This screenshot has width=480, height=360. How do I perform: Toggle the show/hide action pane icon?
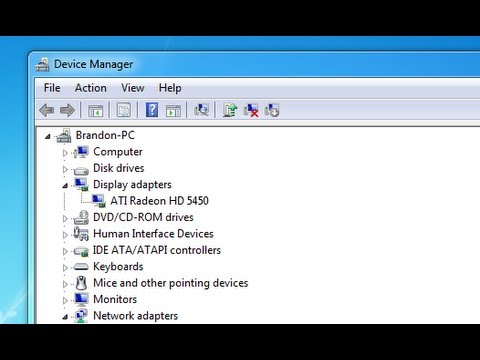point(173,110)
